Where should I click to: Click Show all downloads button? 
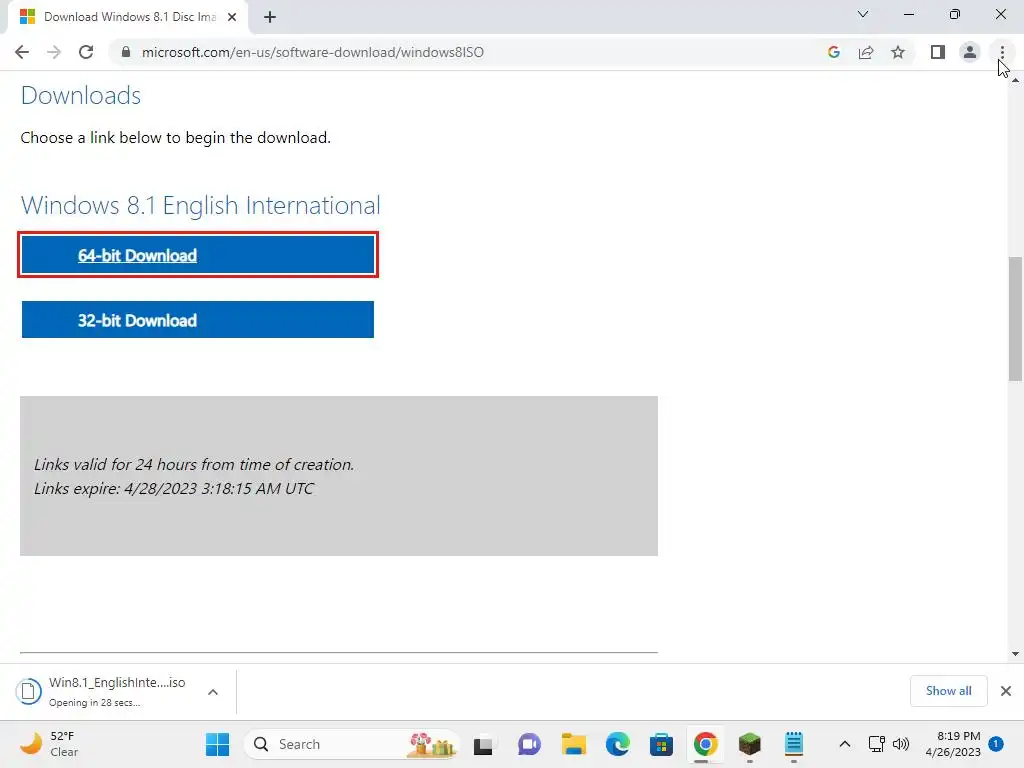point(948,691)
